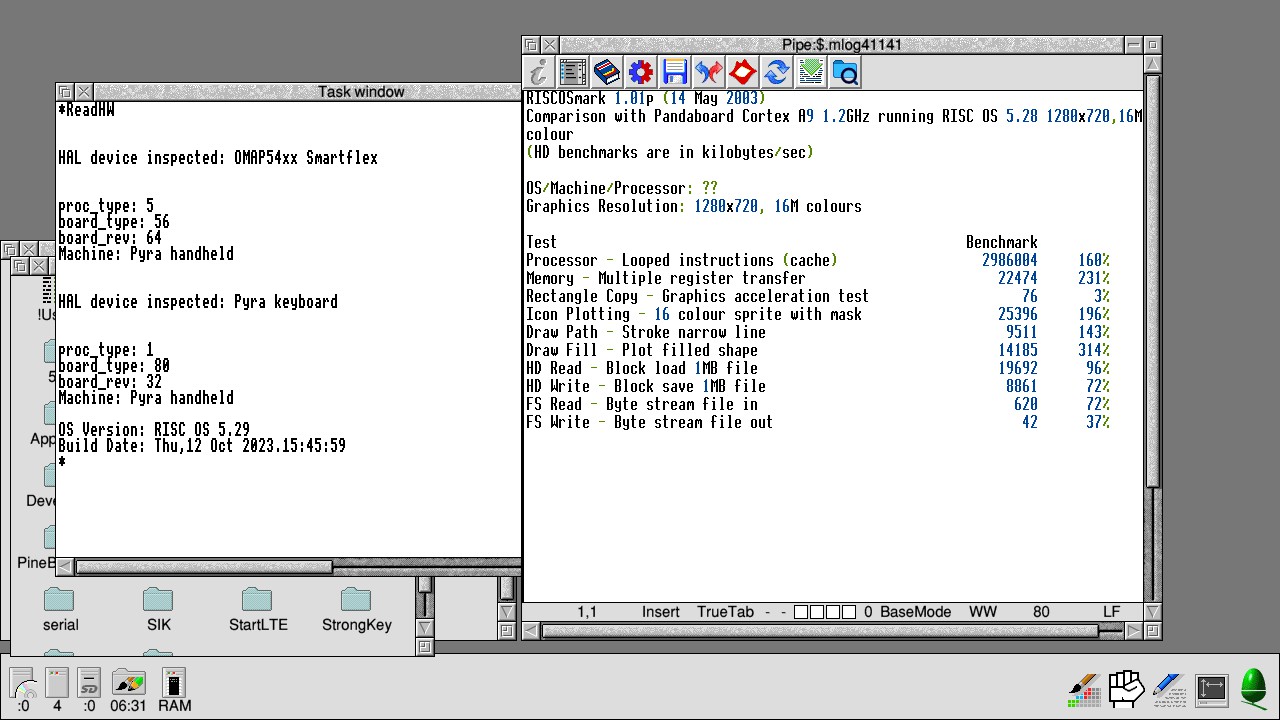Click the LF line ending indicator
This screenshot has width=1280, height=720.
point(1111,612)
